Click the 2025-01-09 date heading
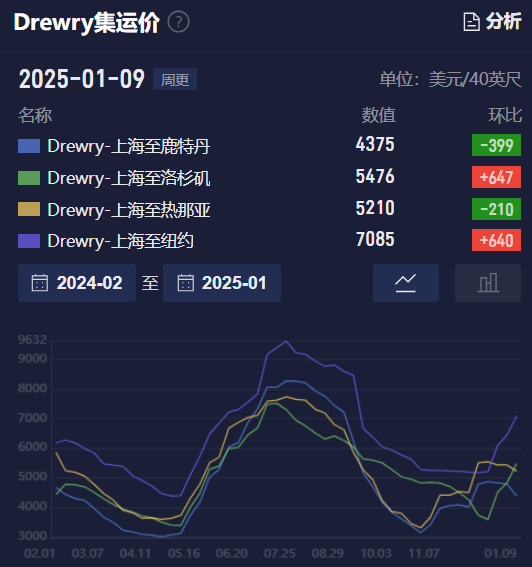This screenshot has height=567, width=532. [x=82, y=79]
